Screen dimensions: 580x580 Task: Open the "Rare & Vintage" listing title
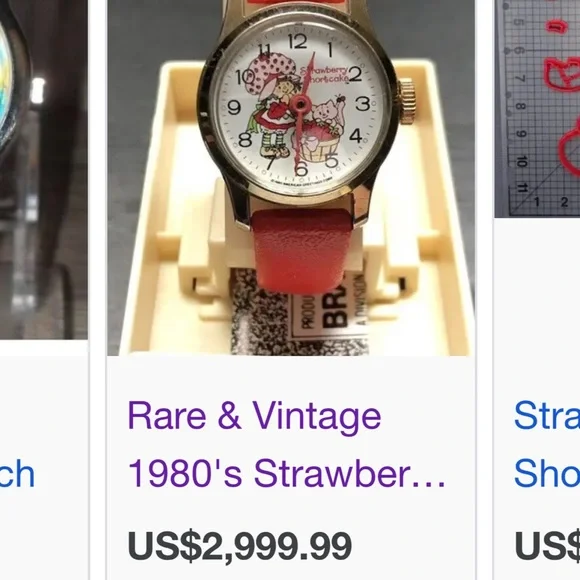click(254, 417)
